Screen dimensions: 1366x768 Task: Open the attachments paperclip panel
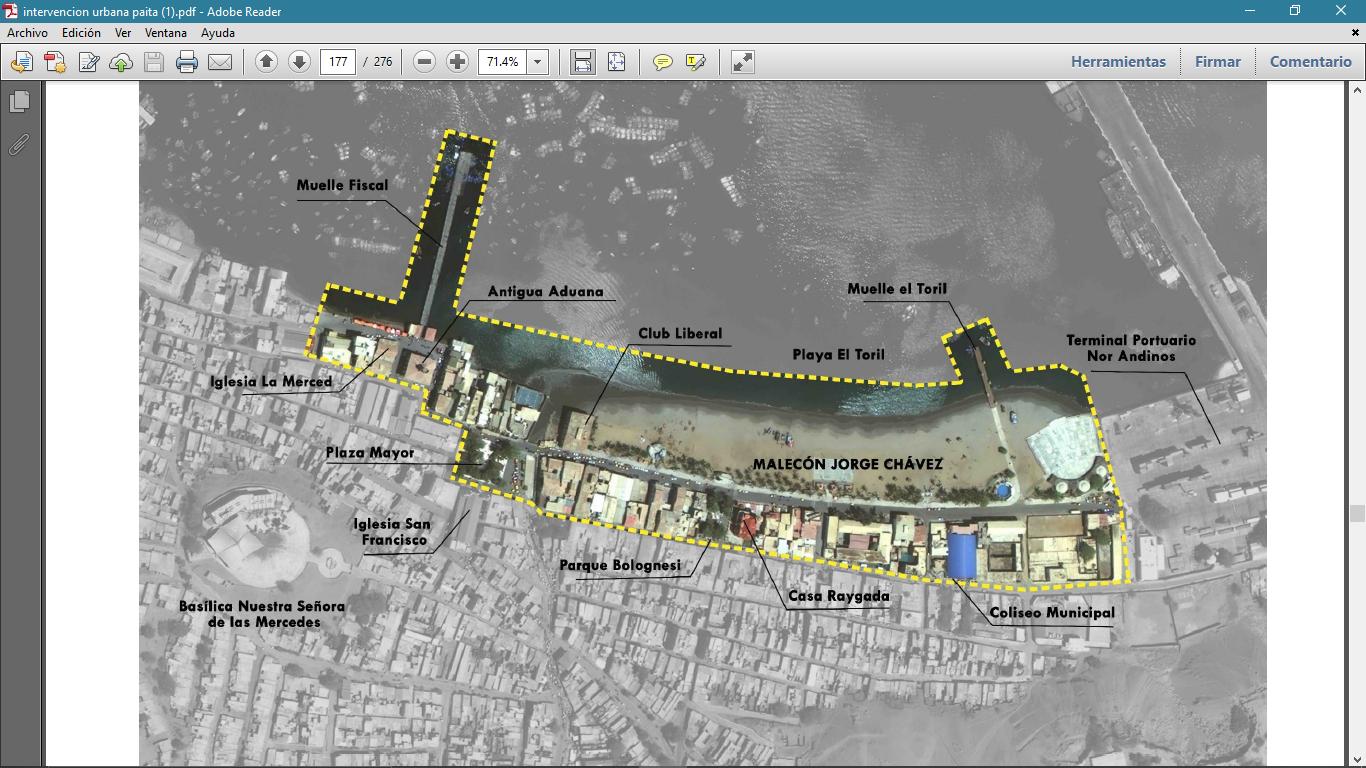coord(19,145)
